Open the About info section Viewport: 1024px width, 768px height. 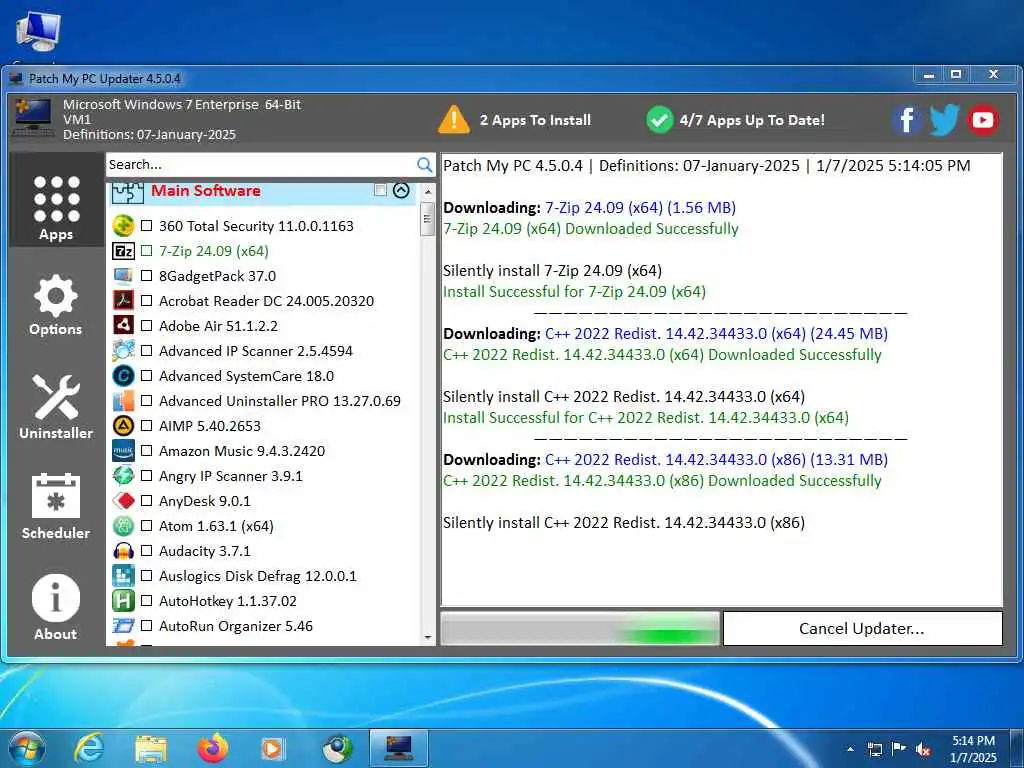pos(56,607)
